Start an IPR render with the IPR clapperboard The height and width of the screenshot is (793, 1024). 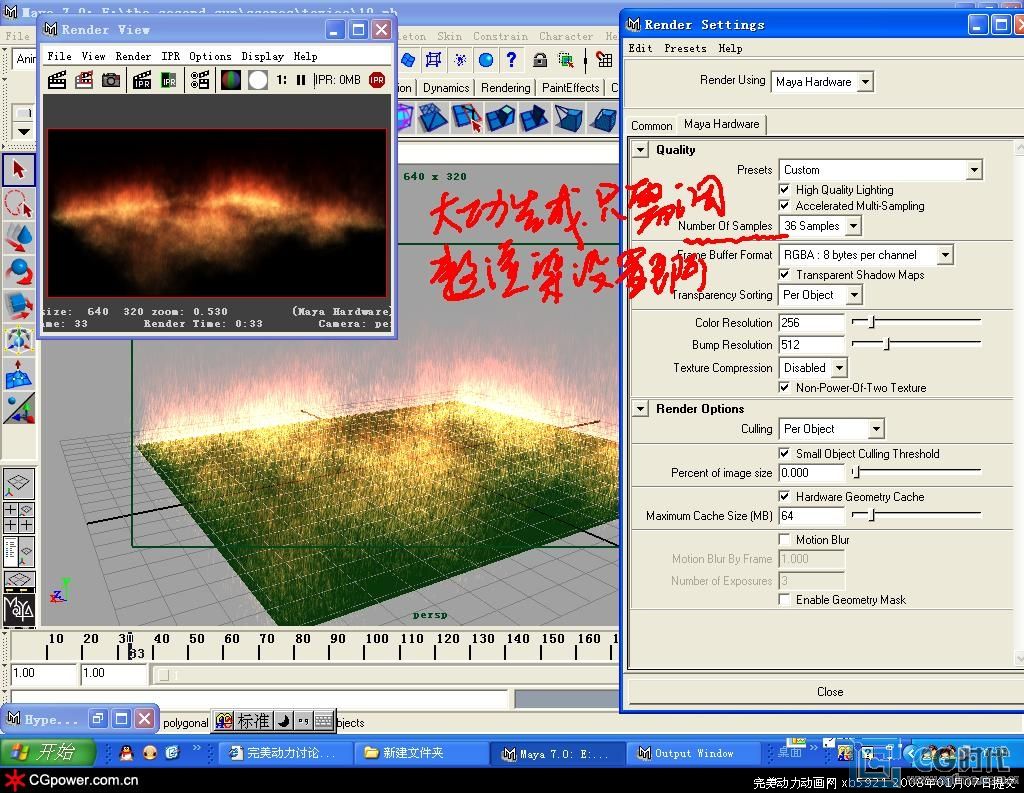[x=142, y=80]
